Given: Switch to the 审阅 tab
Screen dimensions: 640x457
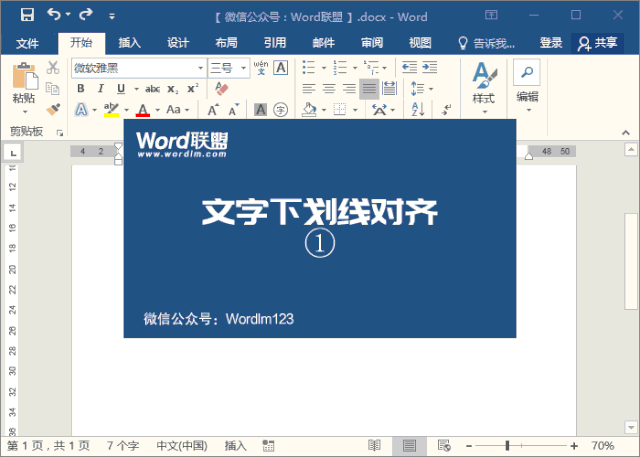Looking at the screenshot, I should click(x=372, y=42).
